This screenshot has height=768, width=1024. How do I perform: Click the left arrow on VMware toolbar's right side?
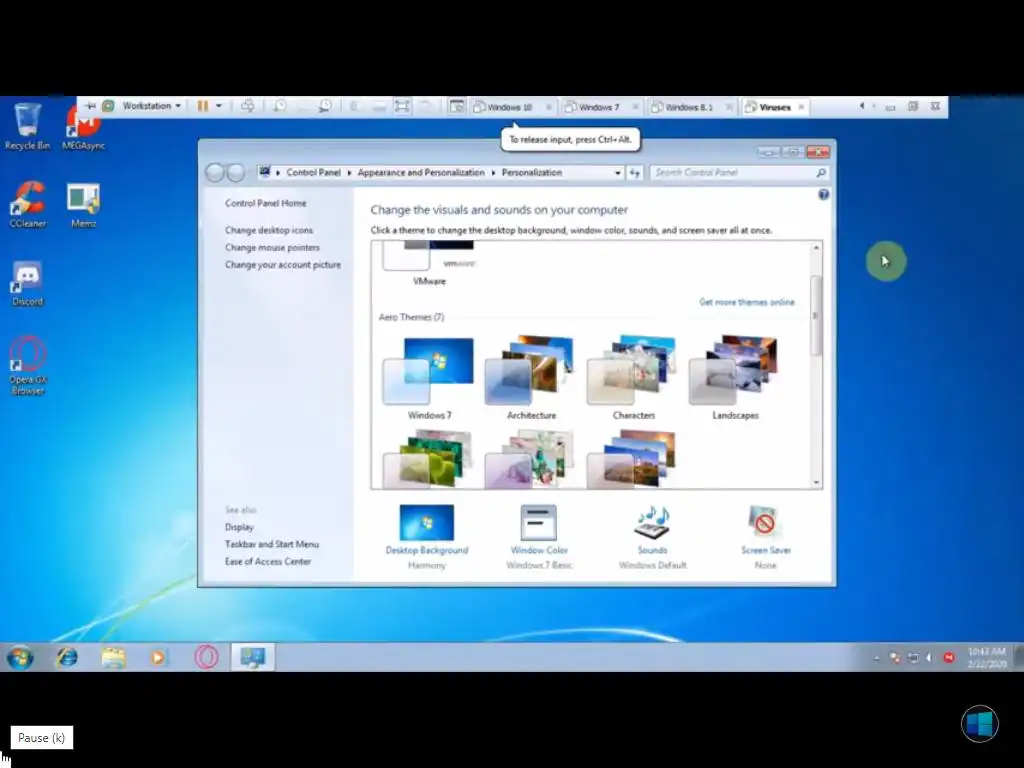pyautogui.click(x=862, y=106)
